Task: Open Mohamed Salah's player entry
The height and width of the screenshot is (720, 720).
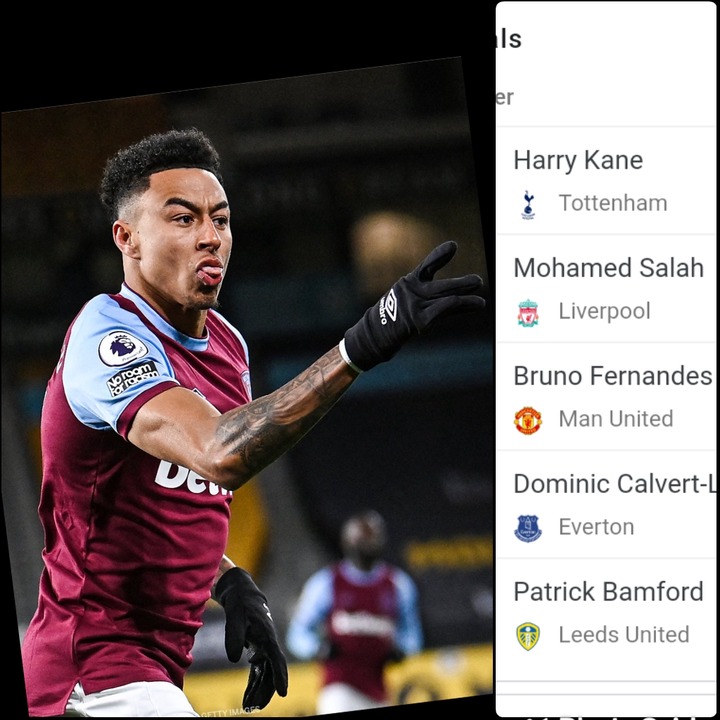Action: (x=608, y=288)
